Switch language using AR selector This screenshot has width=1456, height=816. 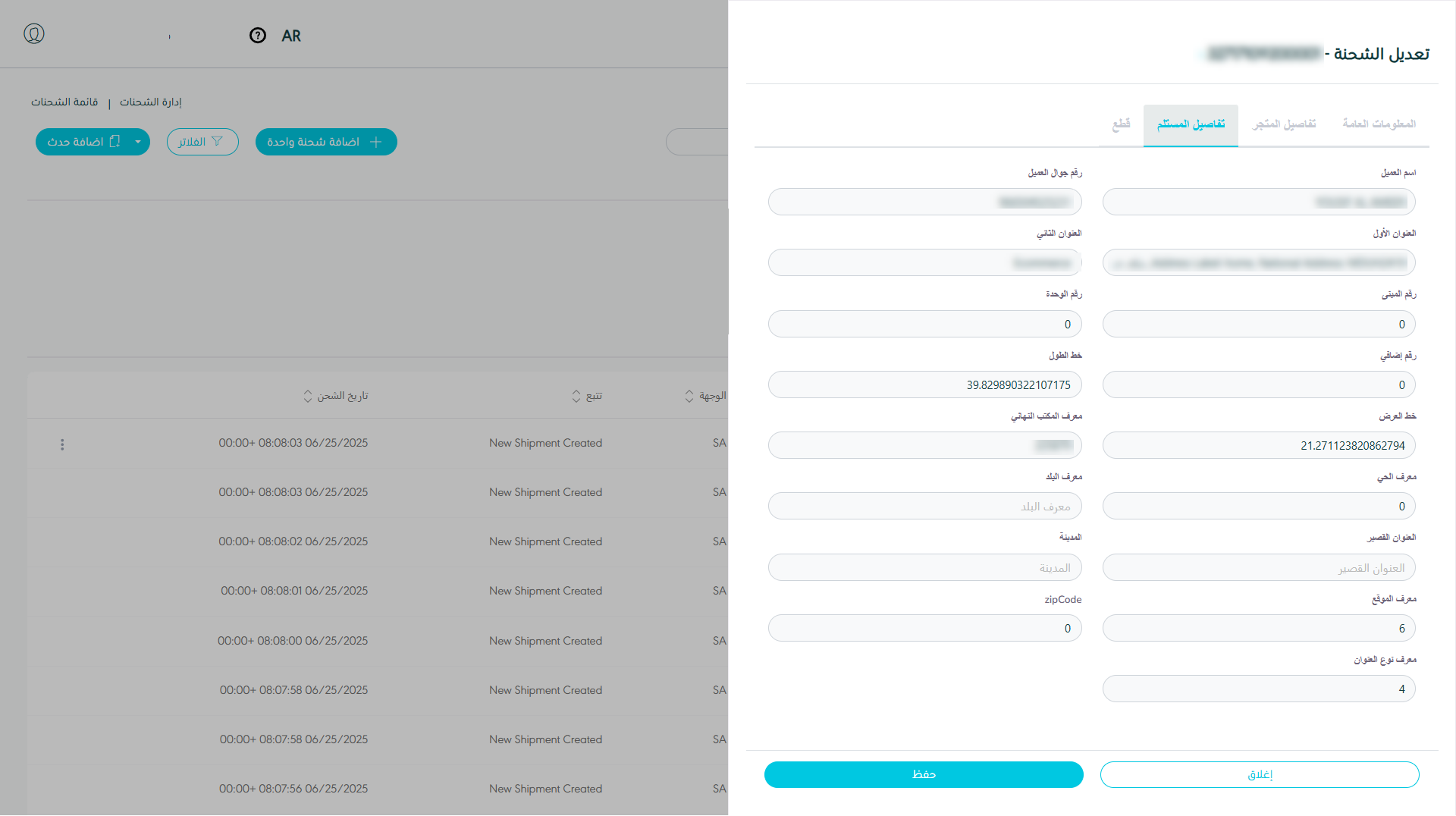(291, 36)
